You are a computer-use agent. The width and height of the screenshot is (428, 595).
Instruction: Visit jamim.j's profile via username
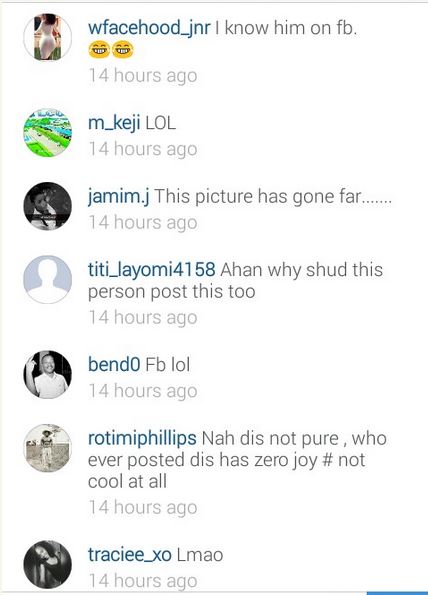pyautogui.click(x=118, y=197)
